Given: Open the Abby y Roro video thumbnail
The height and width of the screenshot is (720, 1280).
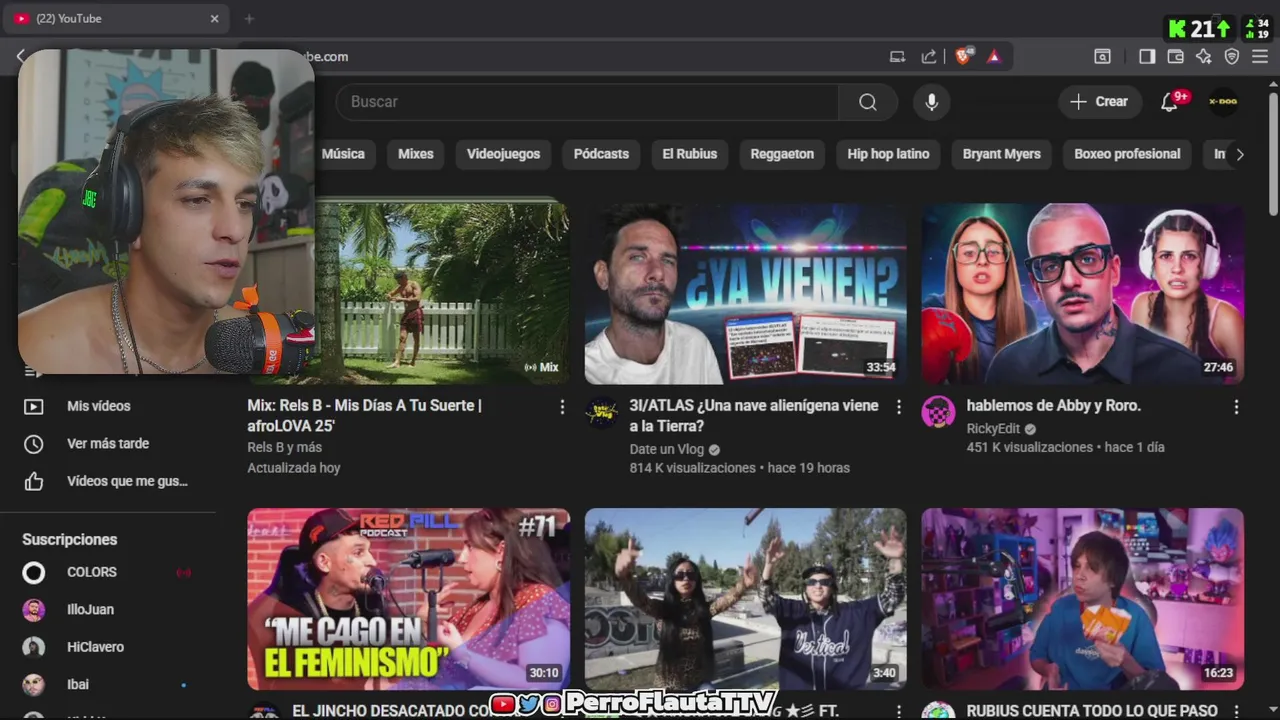Looking at the screenshot, I should [1082, 294].
